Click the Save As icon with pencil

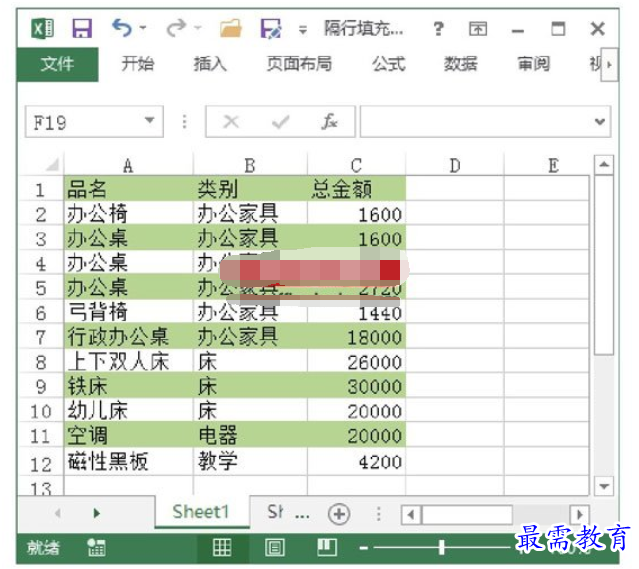click(x=271, y=29)
